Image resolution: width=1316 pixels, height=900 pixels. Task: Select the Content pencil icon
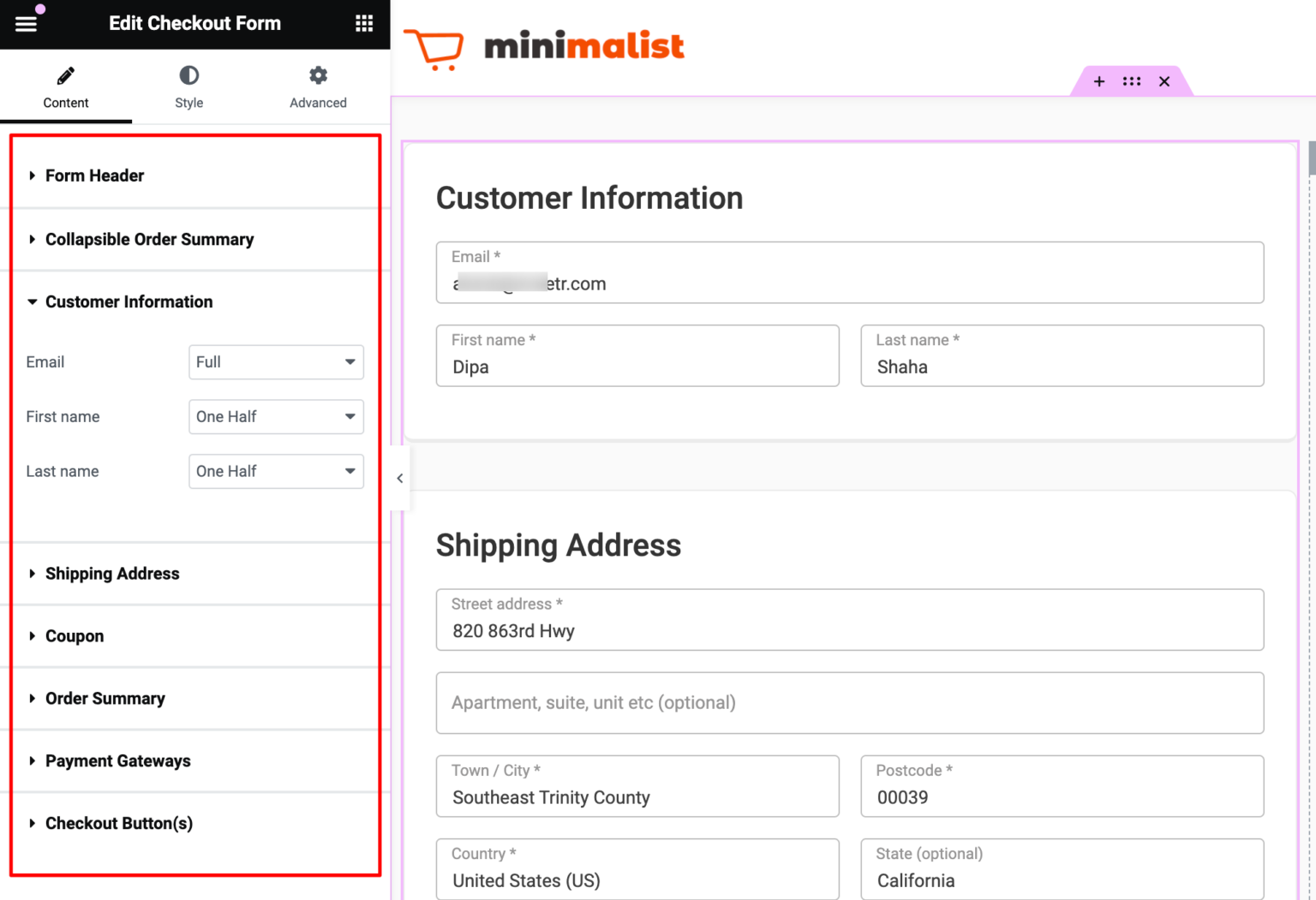coord(66,75)
